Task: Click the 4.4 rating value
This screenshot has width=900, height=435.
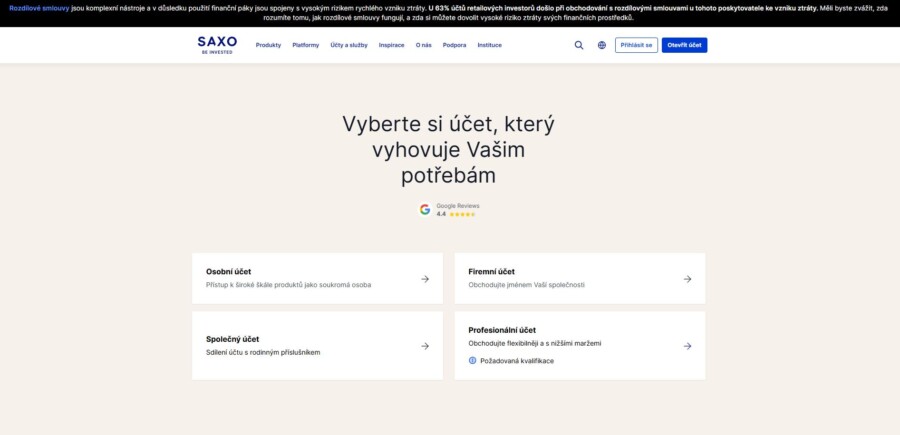Action: click(x=441, y=214)
